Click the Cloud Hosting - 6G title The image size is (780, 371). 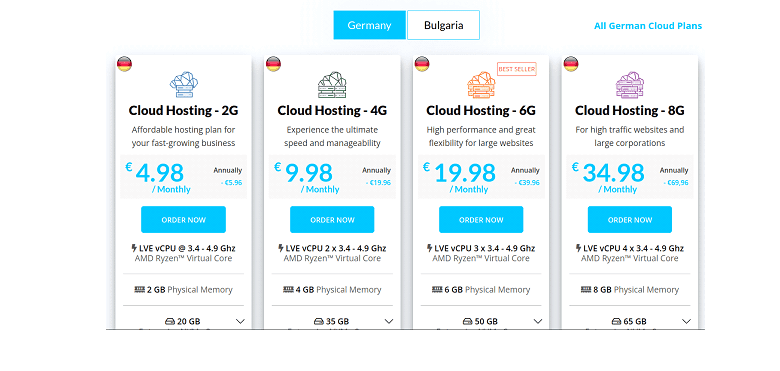(481, 110)
